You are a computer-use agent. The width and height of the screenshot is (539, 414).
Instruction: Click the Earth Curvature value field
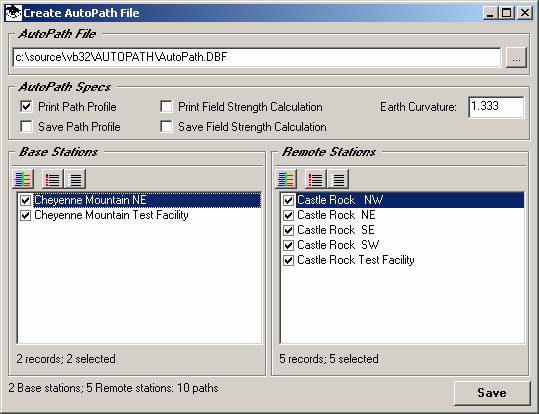point(496,107)
